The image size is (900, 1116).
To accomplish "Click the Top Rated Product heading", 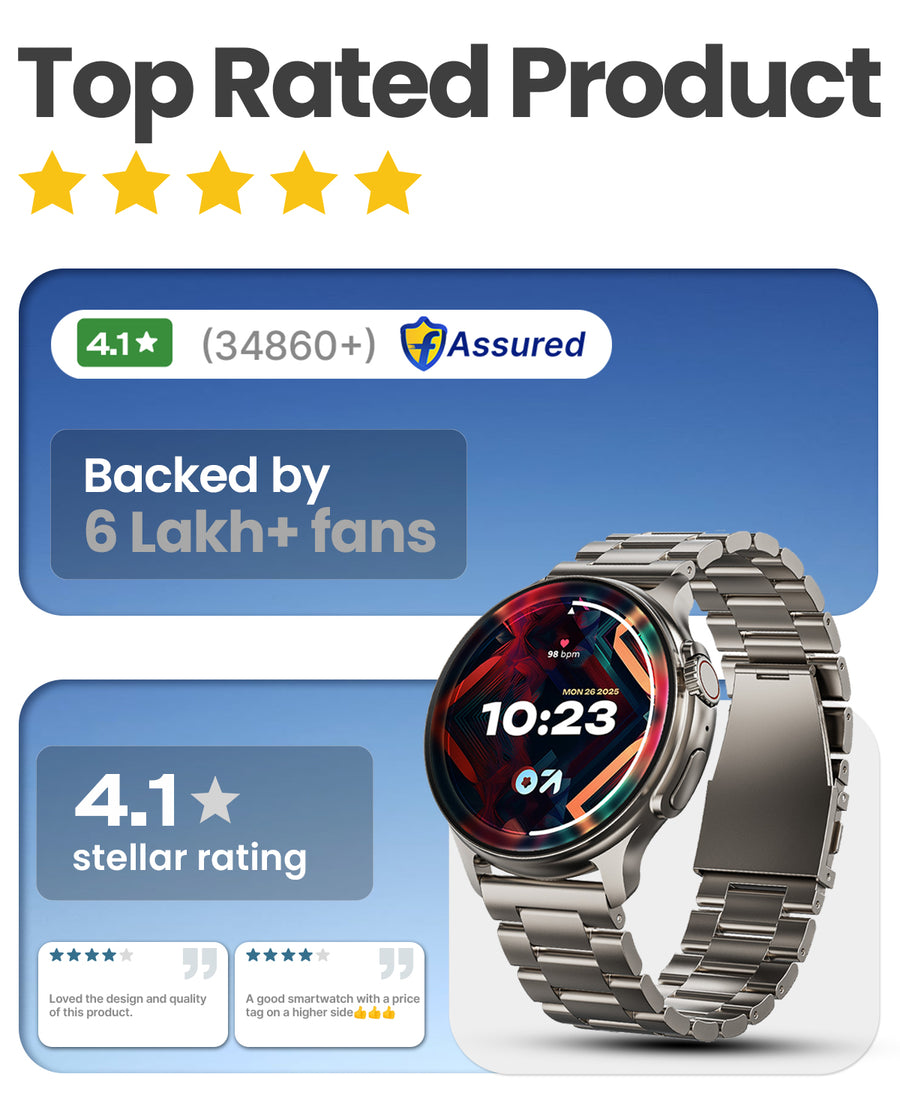I will tap(450, 83).
